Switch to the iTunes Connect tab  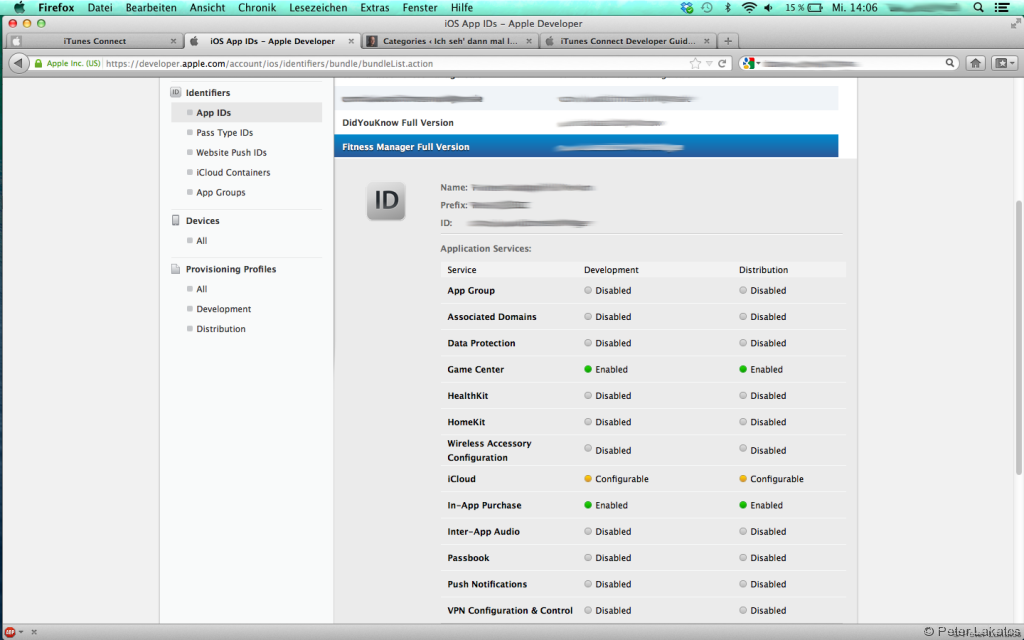95,40
